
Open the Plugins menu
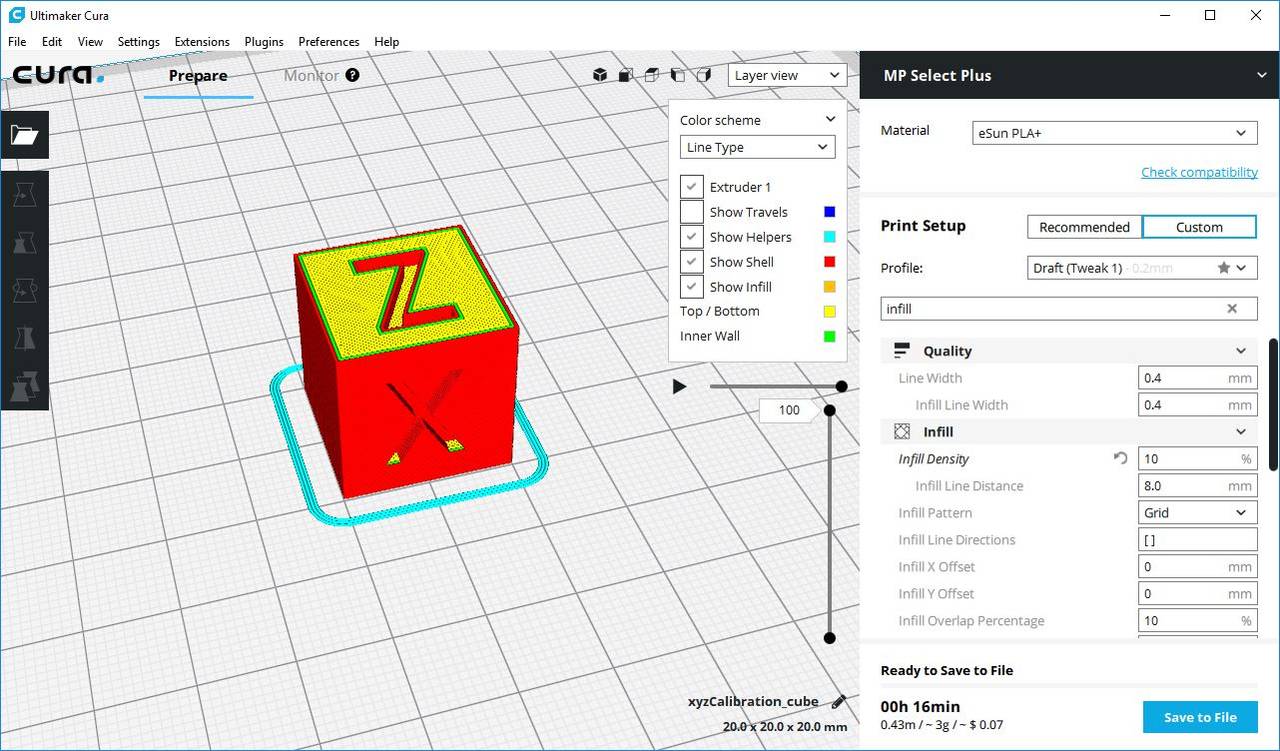tap(264, 42)
